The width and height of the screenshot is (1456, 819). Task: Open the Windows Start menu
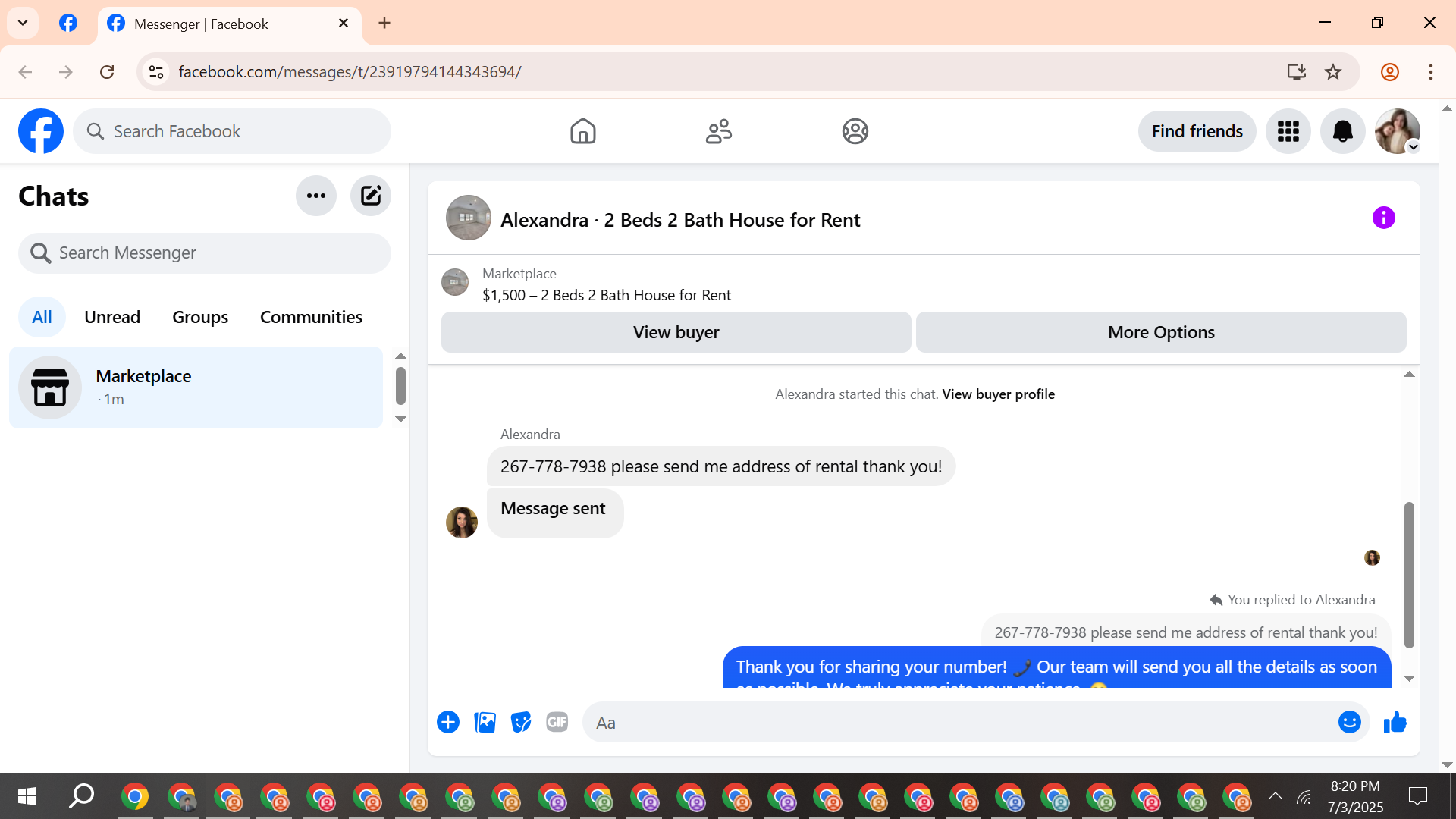point(27,796)
